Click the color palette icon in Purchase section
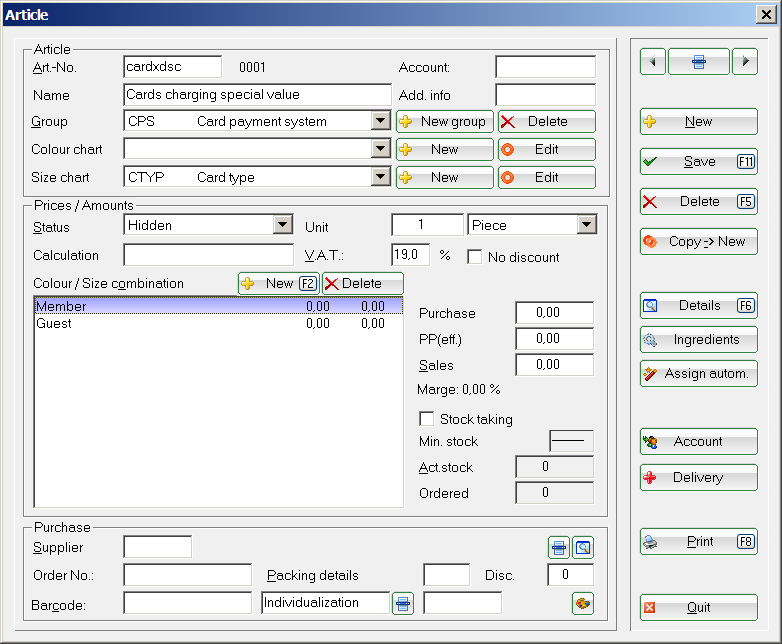 pos(583,603)
